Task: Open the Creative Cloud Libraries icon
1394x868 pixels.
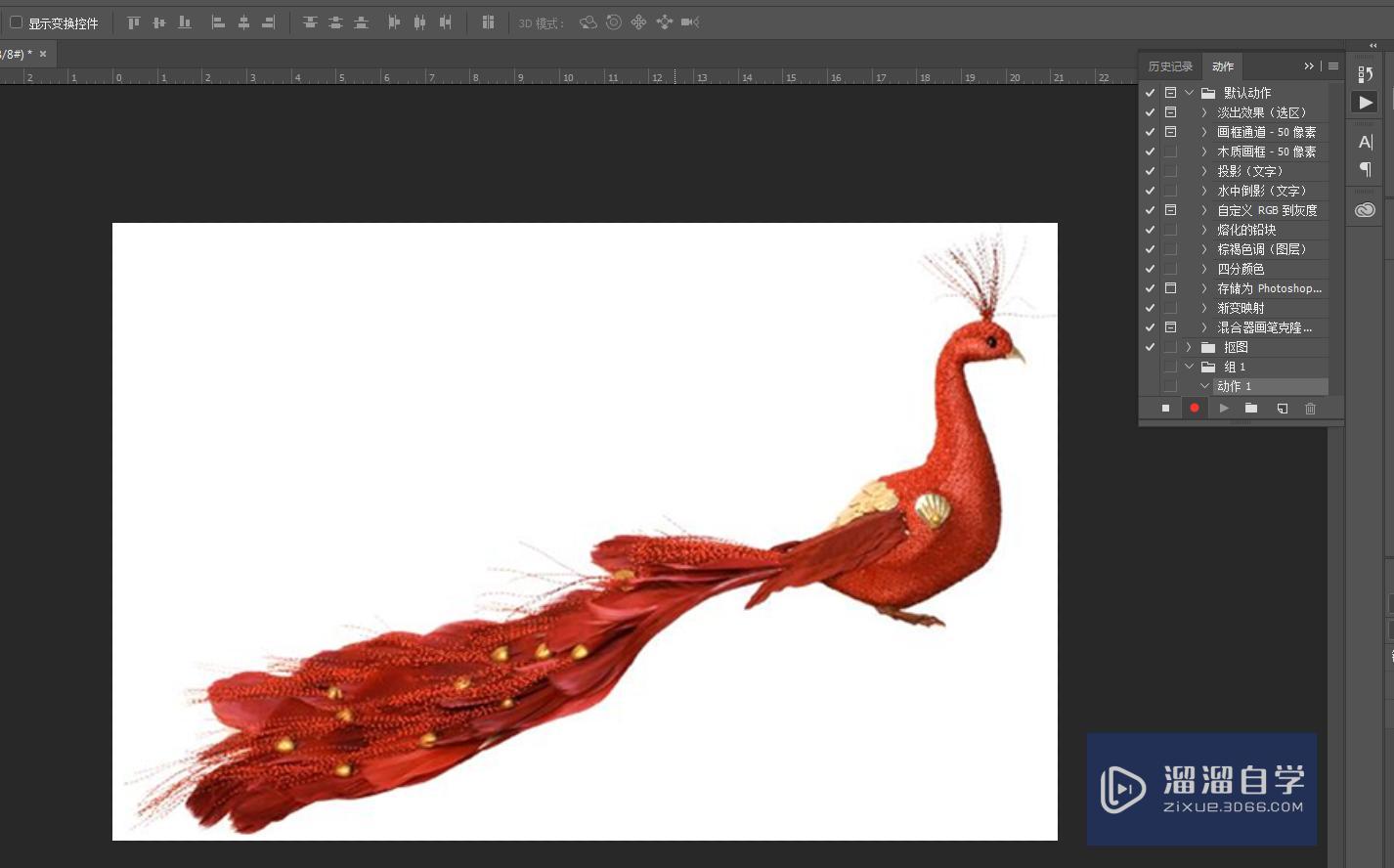Action: click(1366, 210)
